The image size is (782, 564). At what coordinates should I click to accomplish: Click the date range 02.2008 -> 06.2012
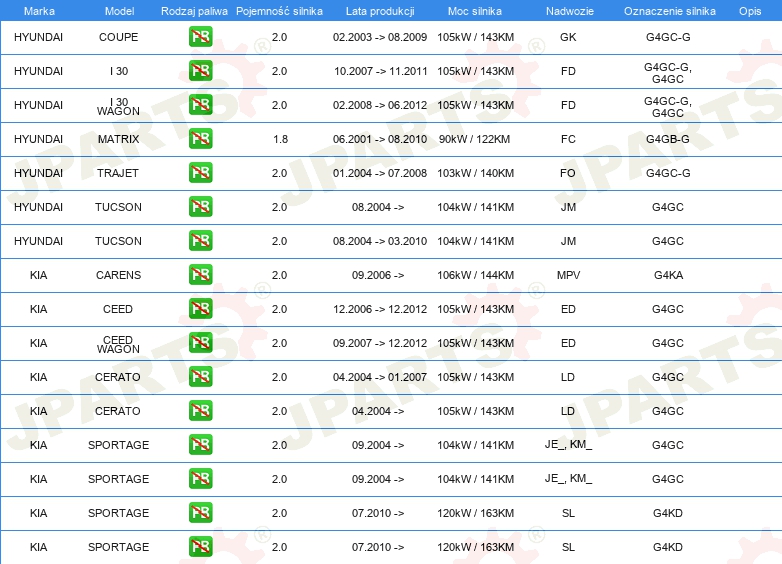(x=380, y=105)
